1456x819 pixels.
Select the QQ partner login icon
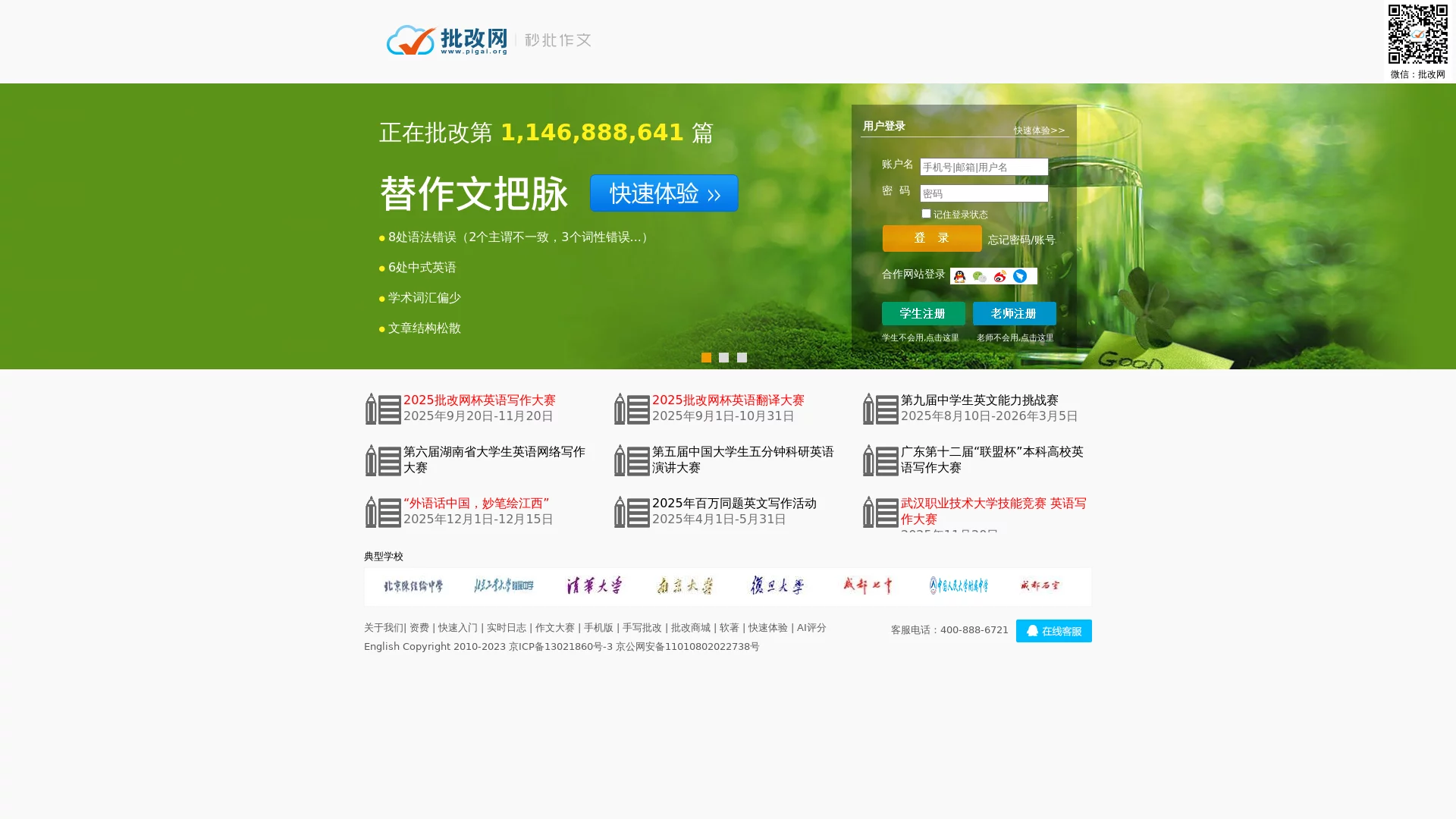pyautogui.click(x=959, y=277)
